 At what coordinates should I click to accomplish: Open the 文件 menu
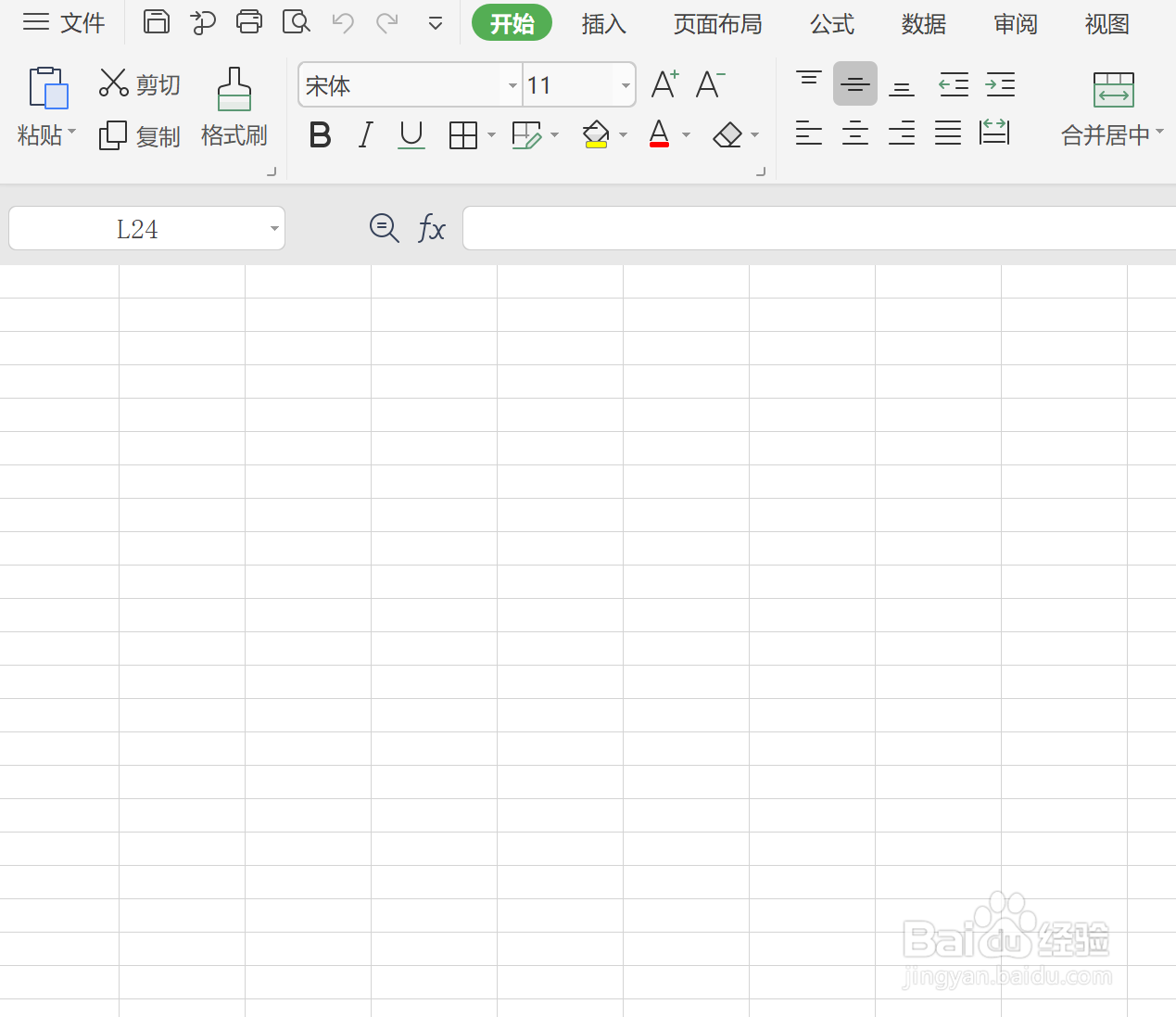coord(63,22)
